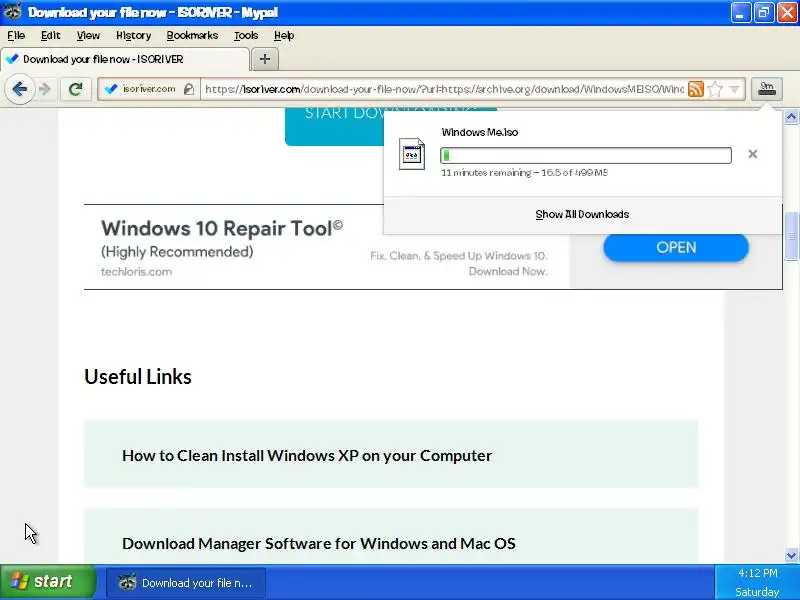
Task: Click the padlock security icon
Action: 189,89
